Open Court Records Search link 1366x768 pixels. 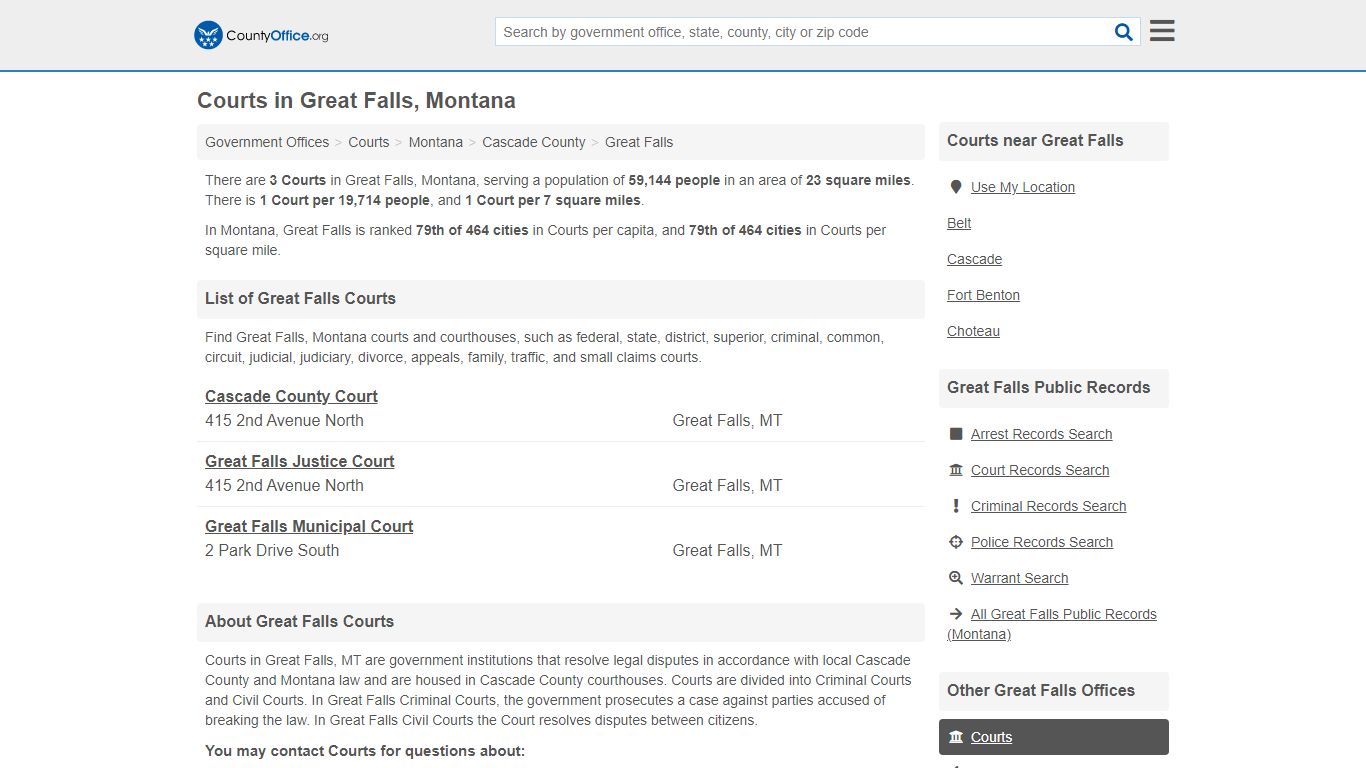click(1040, 470)
